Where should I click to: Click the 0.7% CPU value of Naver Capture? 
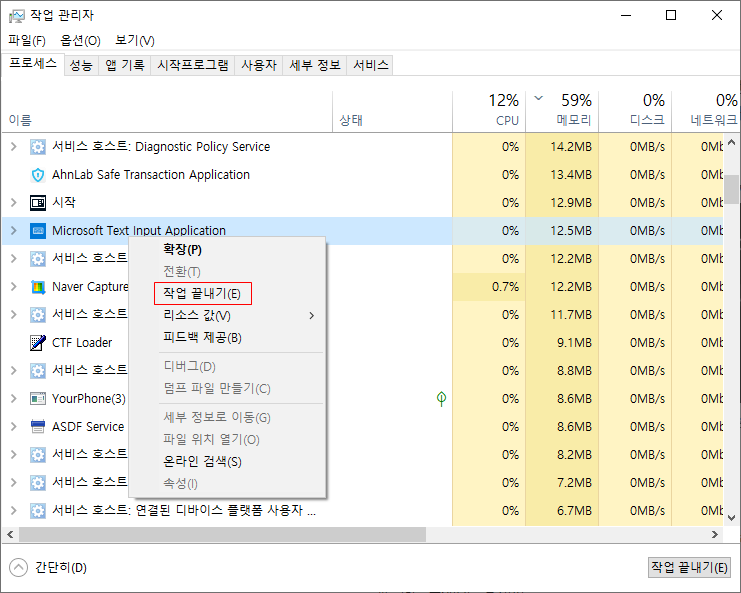pos(505,287)
